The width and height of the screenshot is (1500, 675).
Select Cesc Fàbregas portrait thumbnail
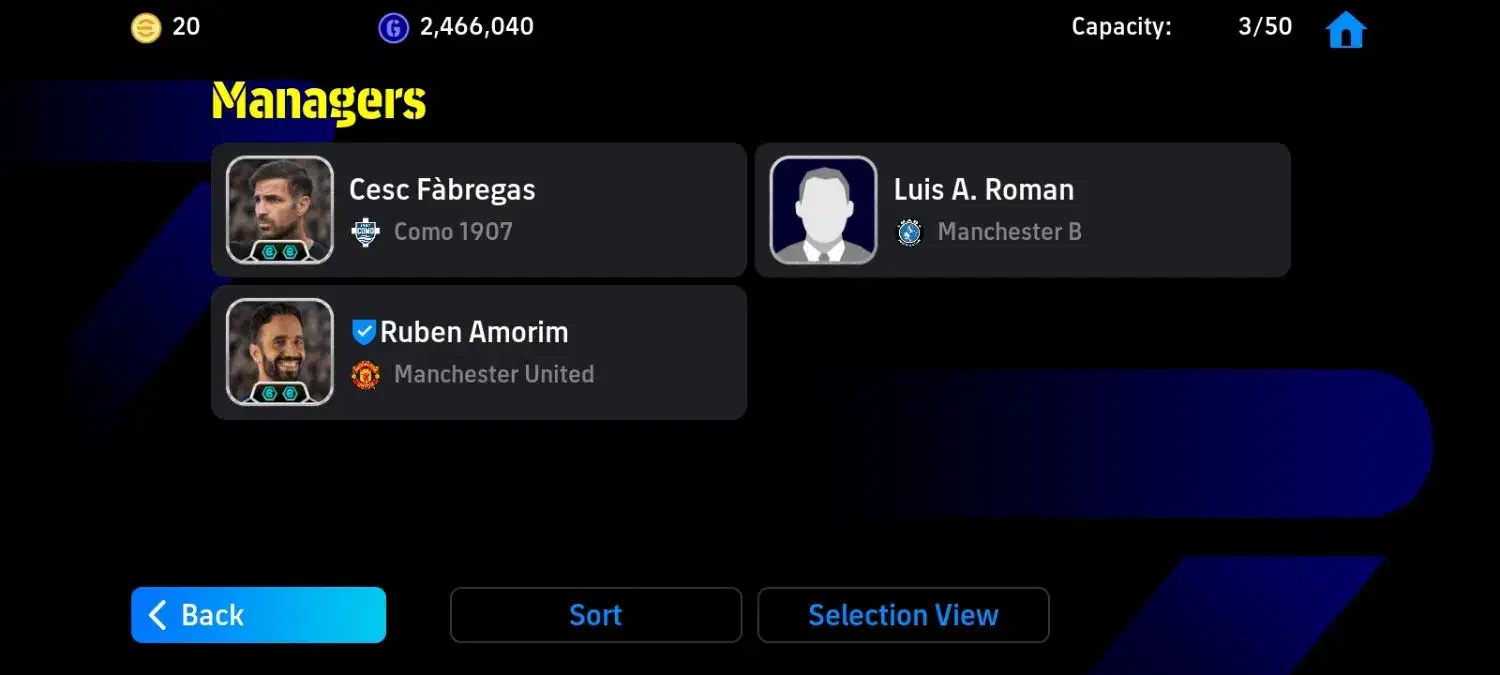pos(280,210)
